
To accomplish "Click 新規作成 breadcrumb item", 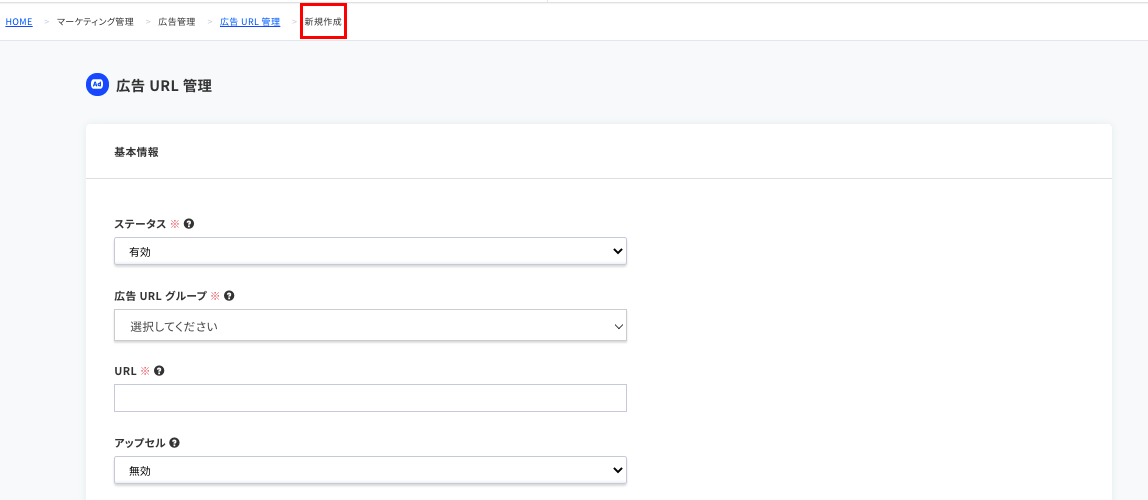I will pos(323,22).
